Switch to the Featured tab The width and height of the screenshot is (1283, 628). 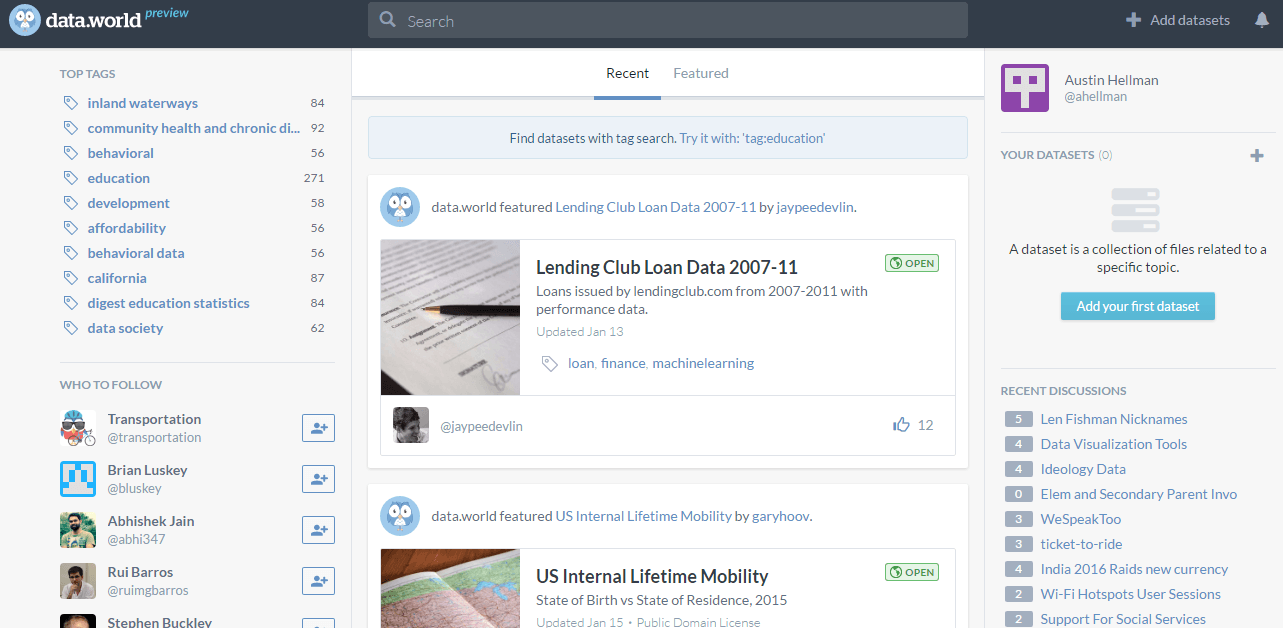(x=700, y=73)
